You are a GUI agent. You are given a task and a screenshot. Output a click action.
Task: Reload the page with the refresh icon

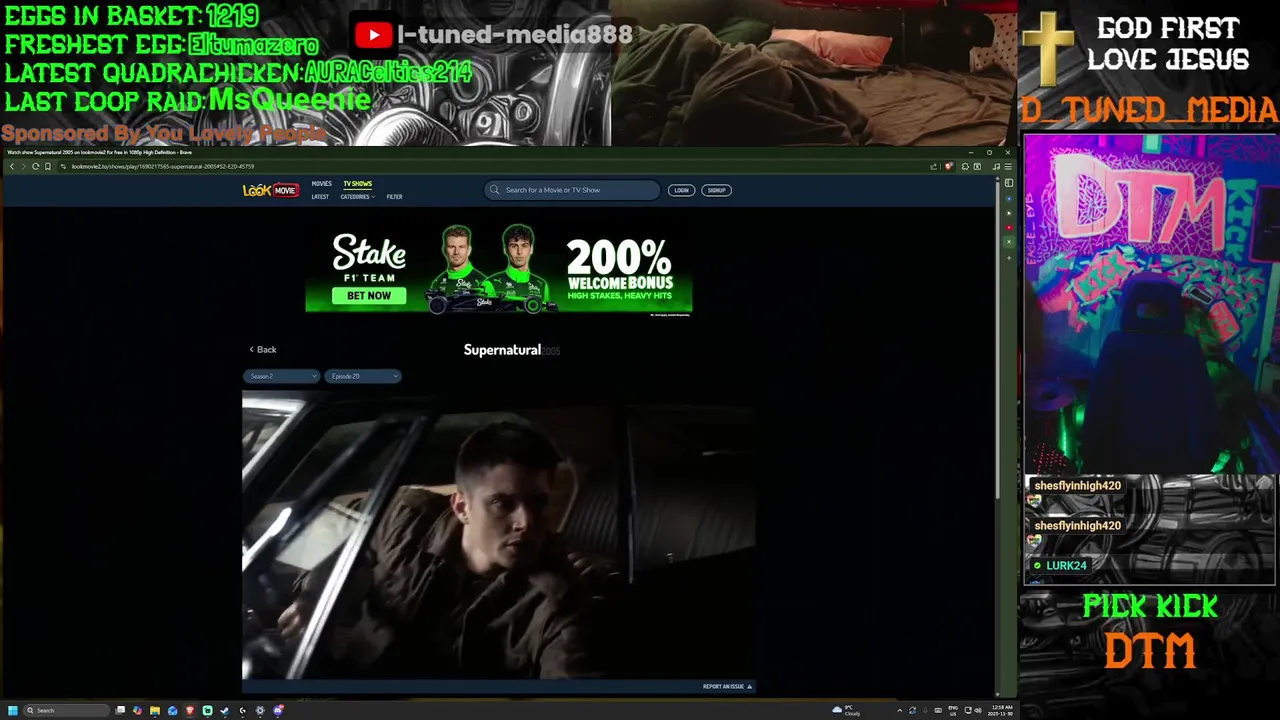[35, 166]
